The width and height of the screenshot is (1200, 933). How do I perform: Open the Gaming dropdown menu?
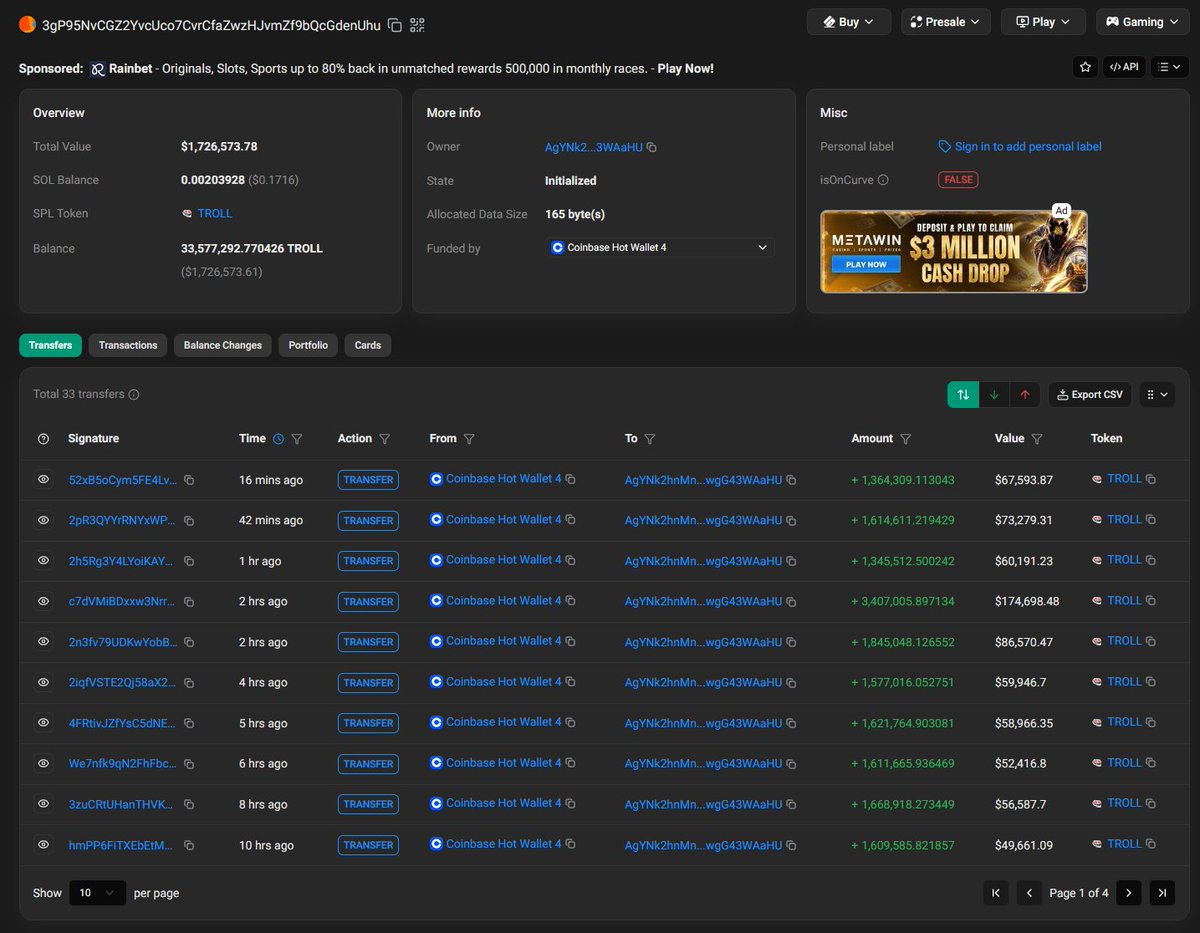tap(1142, 22)
